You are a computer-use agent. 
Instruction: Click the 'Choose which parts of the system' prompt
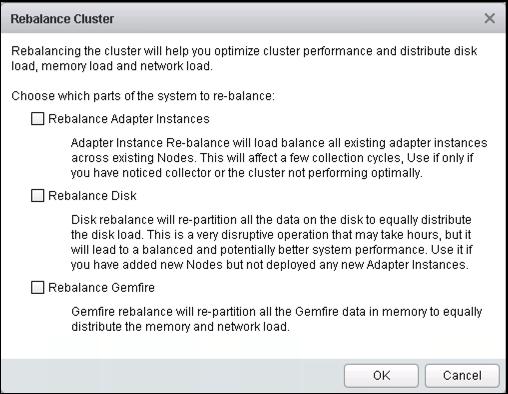click(143, 96)
